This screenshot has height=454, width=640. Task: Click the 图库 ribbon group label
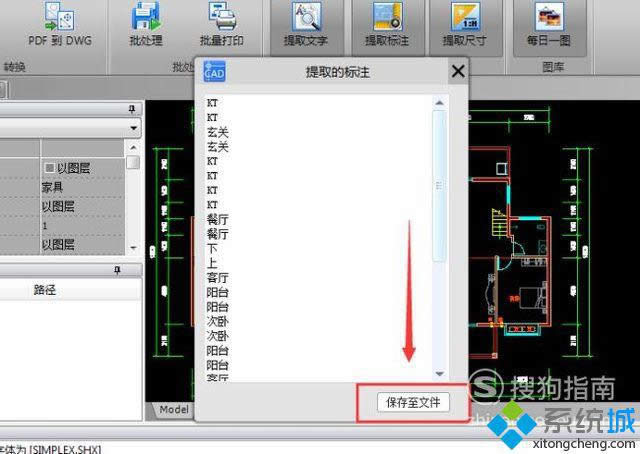click(552, 67)
